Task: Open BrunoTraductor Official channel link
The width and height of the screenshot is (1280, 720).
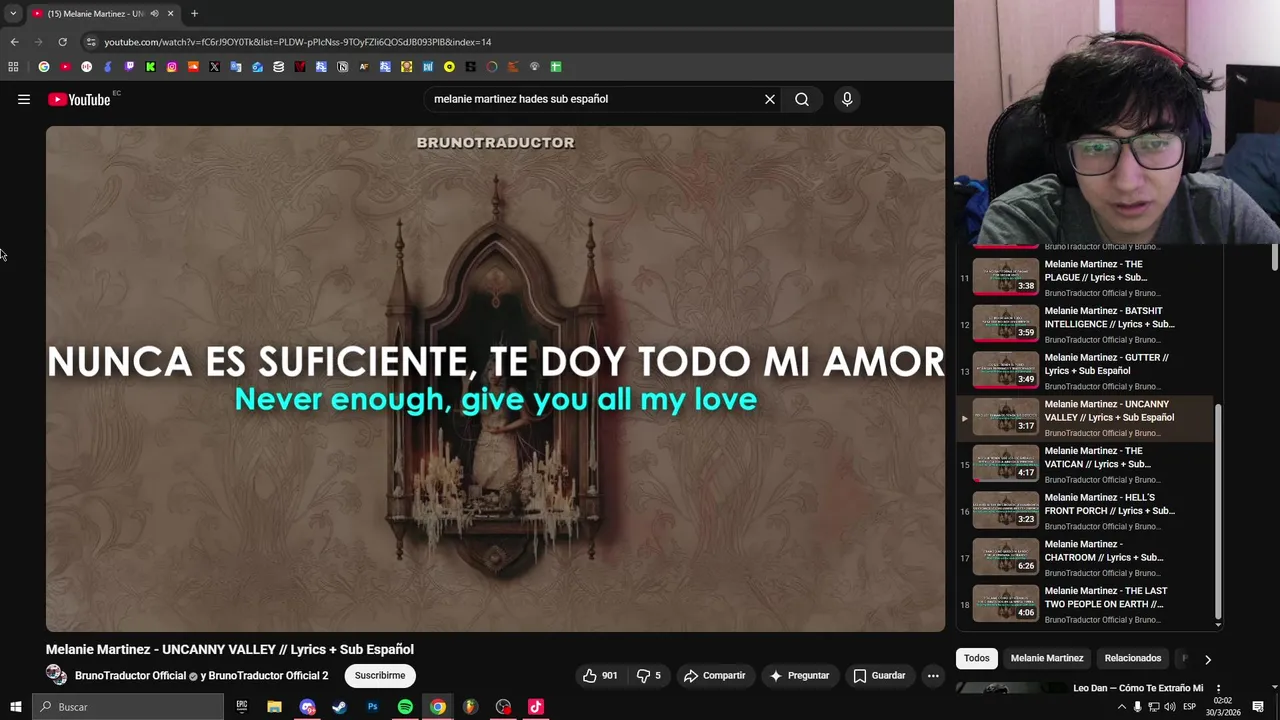Action: click(x=131, y=676)
